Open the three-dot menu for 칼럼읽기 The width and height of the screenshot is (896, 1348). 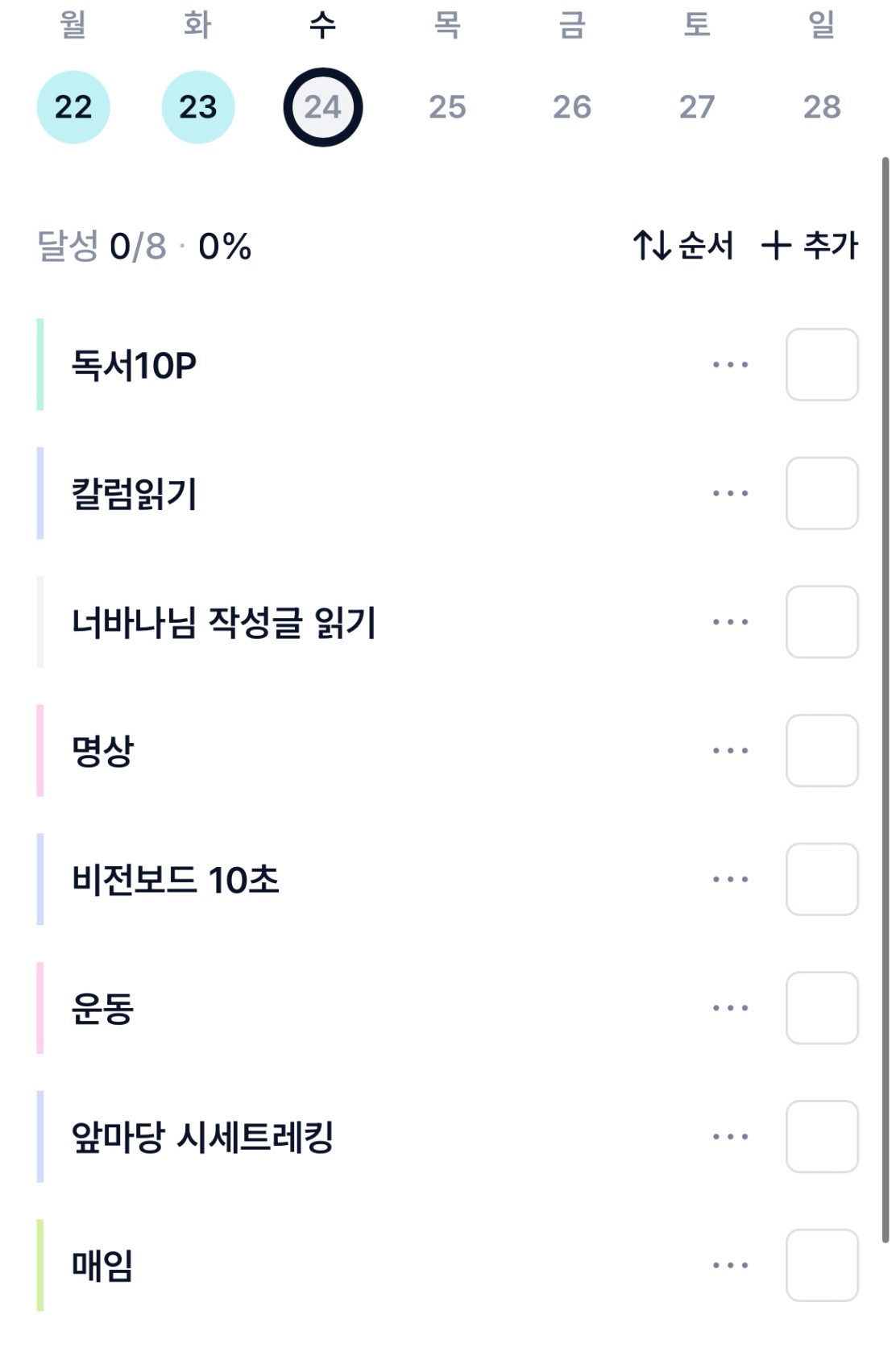[x=730, y=493]
